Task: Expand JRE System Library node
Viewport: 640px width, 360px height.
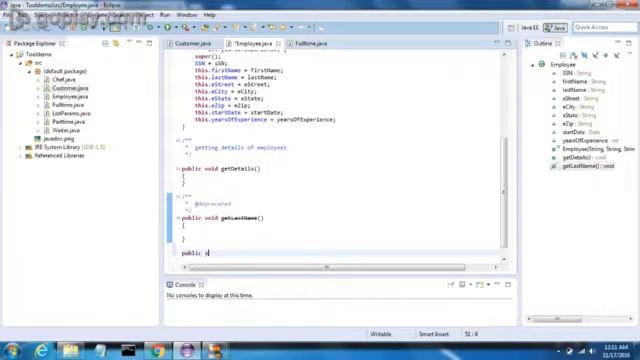Action: (x=20, y=147)
